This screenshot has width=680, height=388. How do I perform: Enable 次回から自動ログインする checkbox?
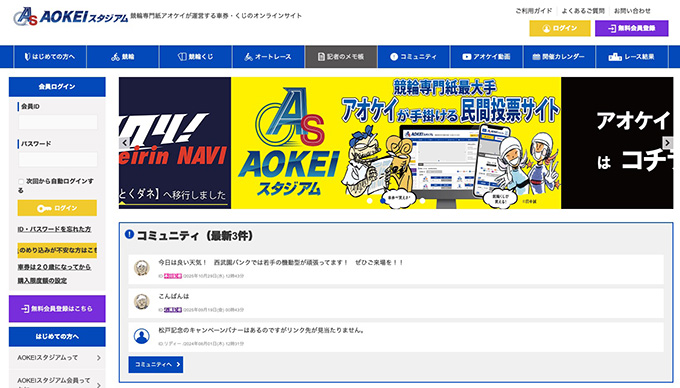(x=21, y=181)
